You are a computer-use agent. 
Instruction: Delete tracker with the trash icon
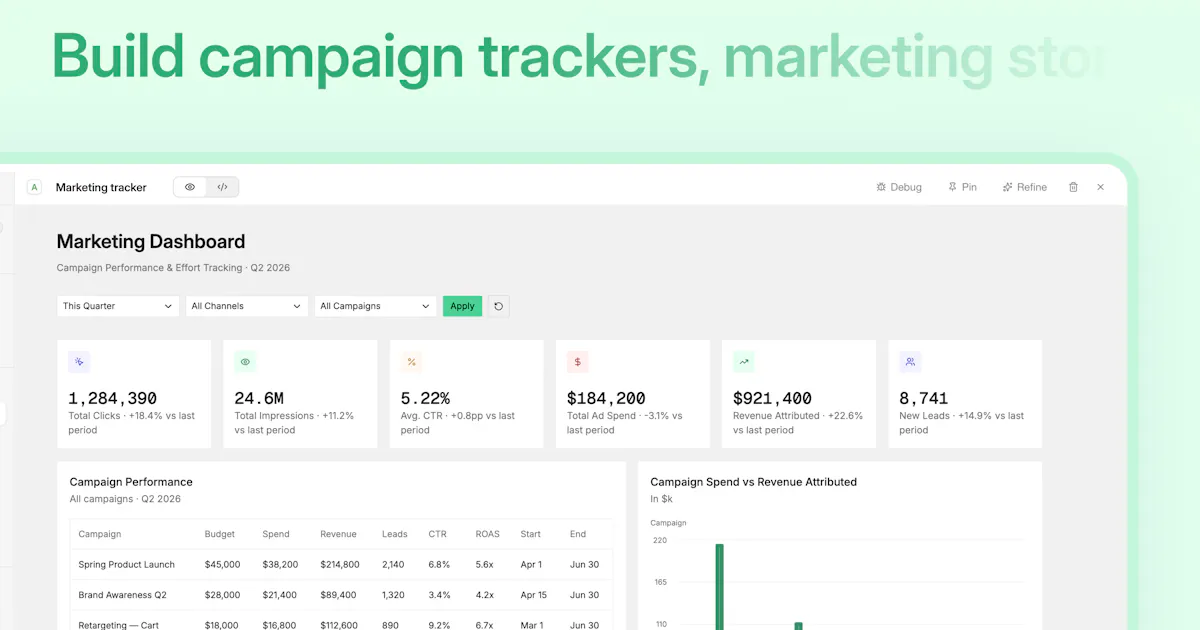[x=1073, y=187]
